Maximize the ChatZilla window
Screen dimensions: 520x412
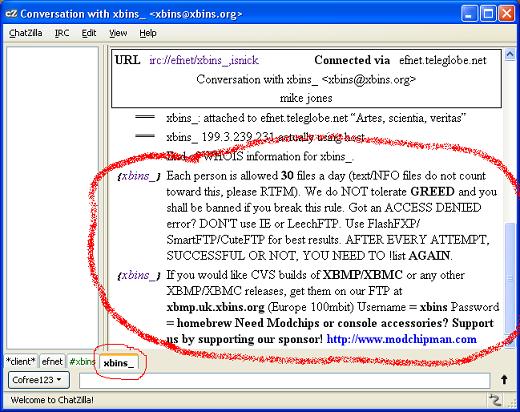click(x=488, y=14)
